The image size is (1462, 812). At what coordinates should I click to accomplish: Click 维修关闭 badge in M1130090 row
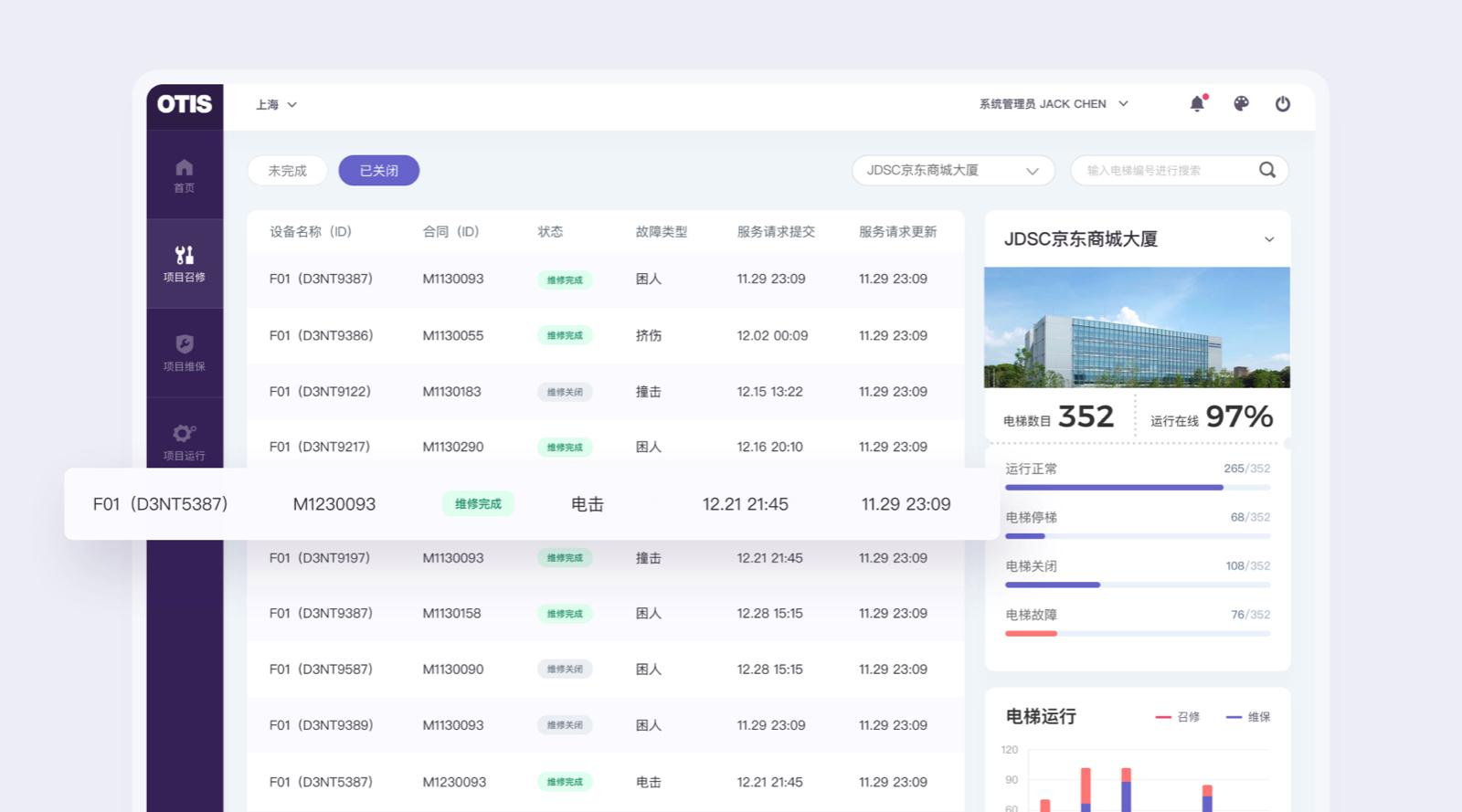coord(565,670)
